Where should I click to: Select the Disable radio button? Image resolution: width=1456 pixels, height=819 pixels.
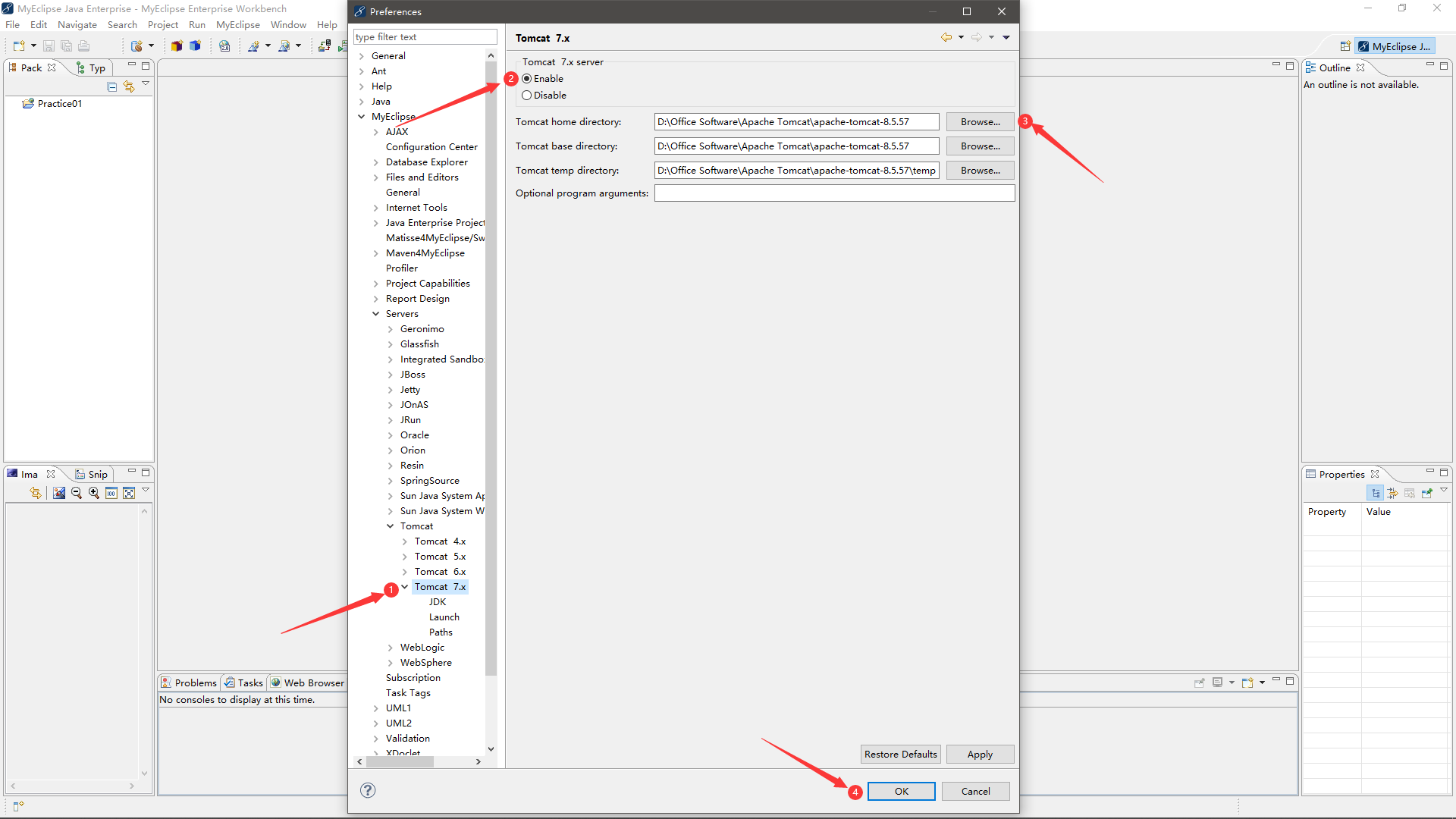tap(527, 96)
